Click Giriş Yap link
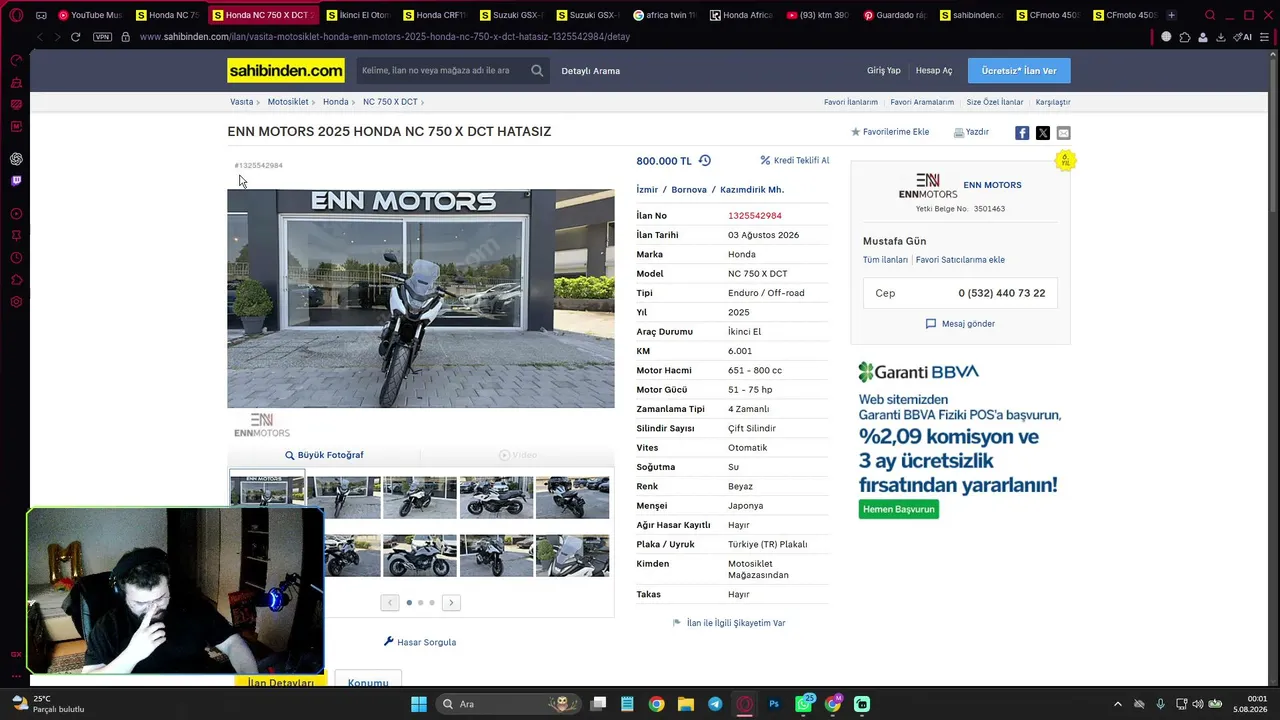The image size is (1280, 720). (884, 71)
